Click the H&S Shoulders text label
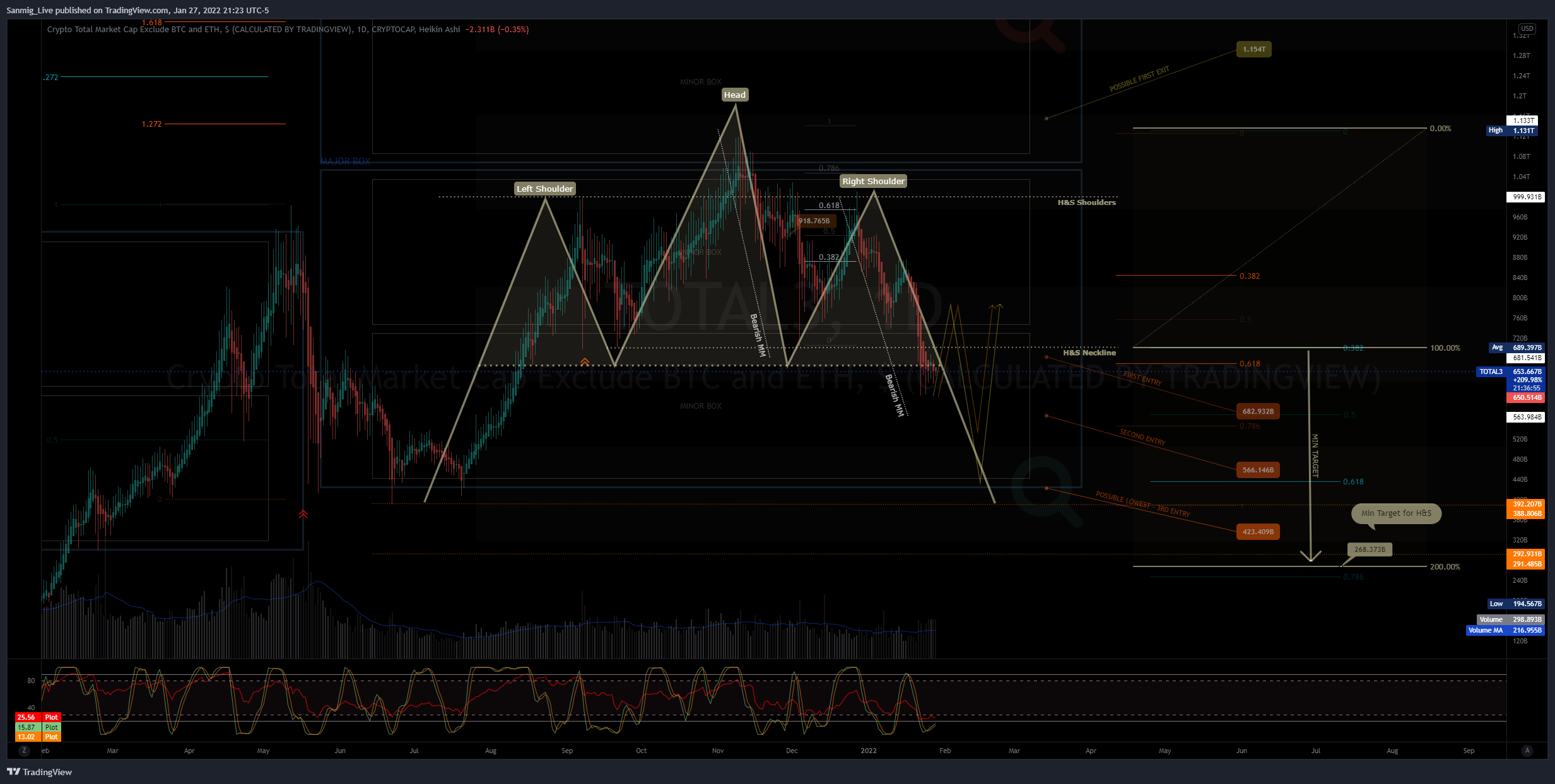The image size is (1555, 784). [x=1087, y=202]
